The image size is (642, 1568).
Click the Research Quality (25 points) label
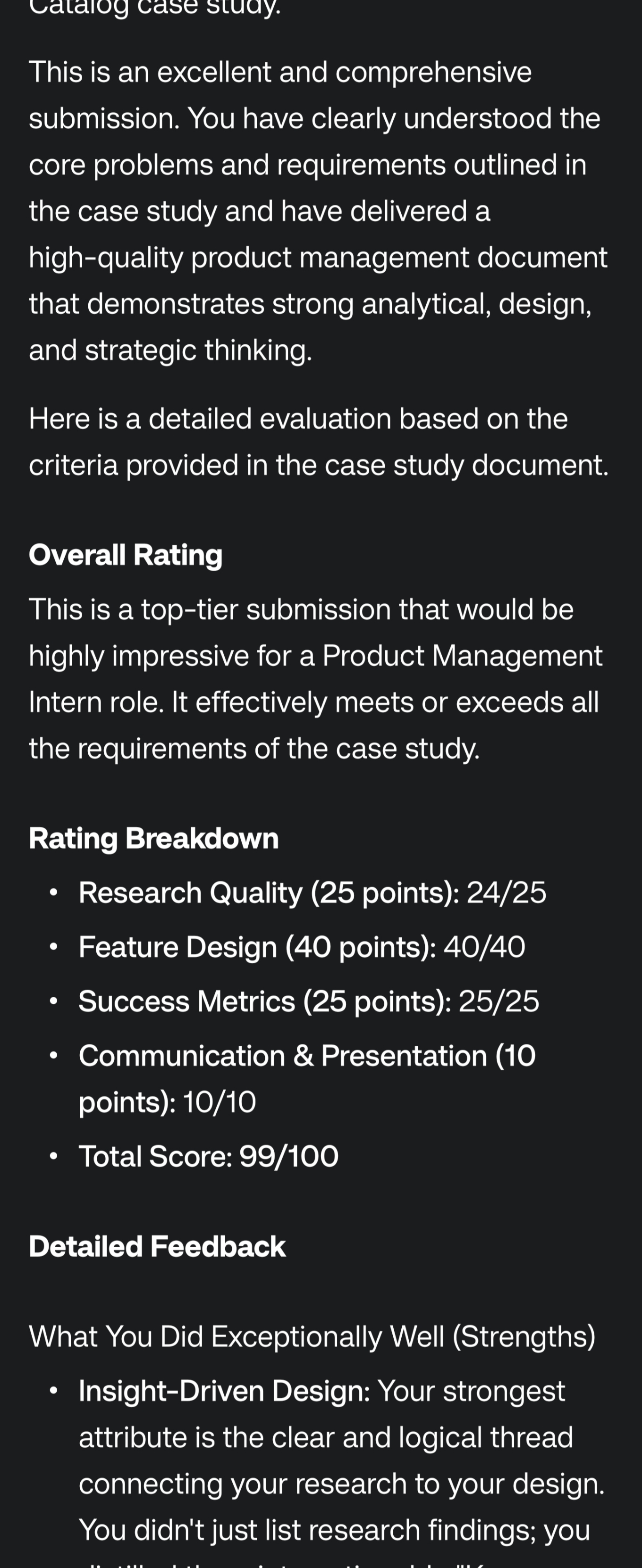point(269,893)
